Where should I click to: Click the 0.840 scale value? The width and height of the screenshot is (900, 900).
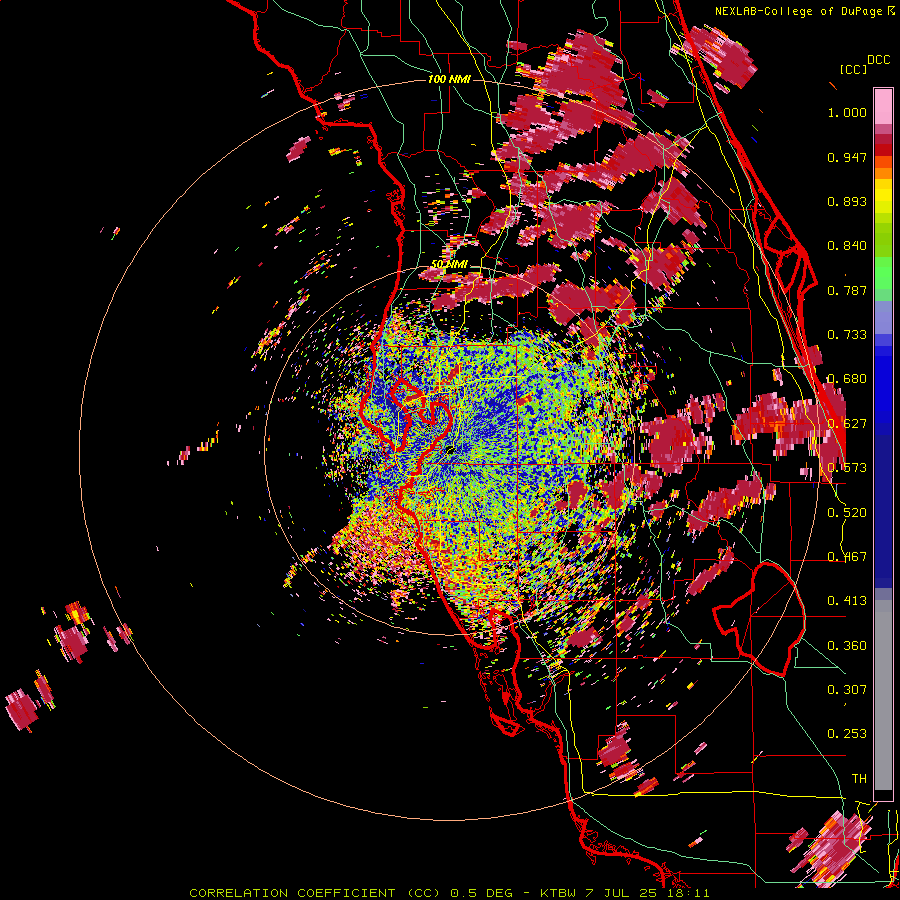847,246
